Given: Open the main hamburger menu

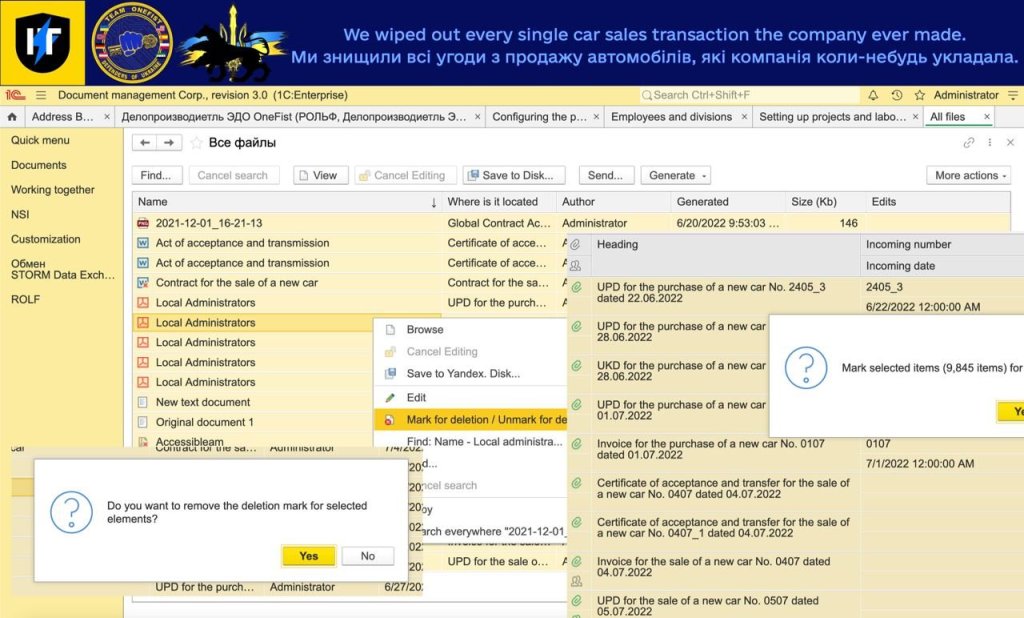Looking at the screenshot, I should pos(41,95).
